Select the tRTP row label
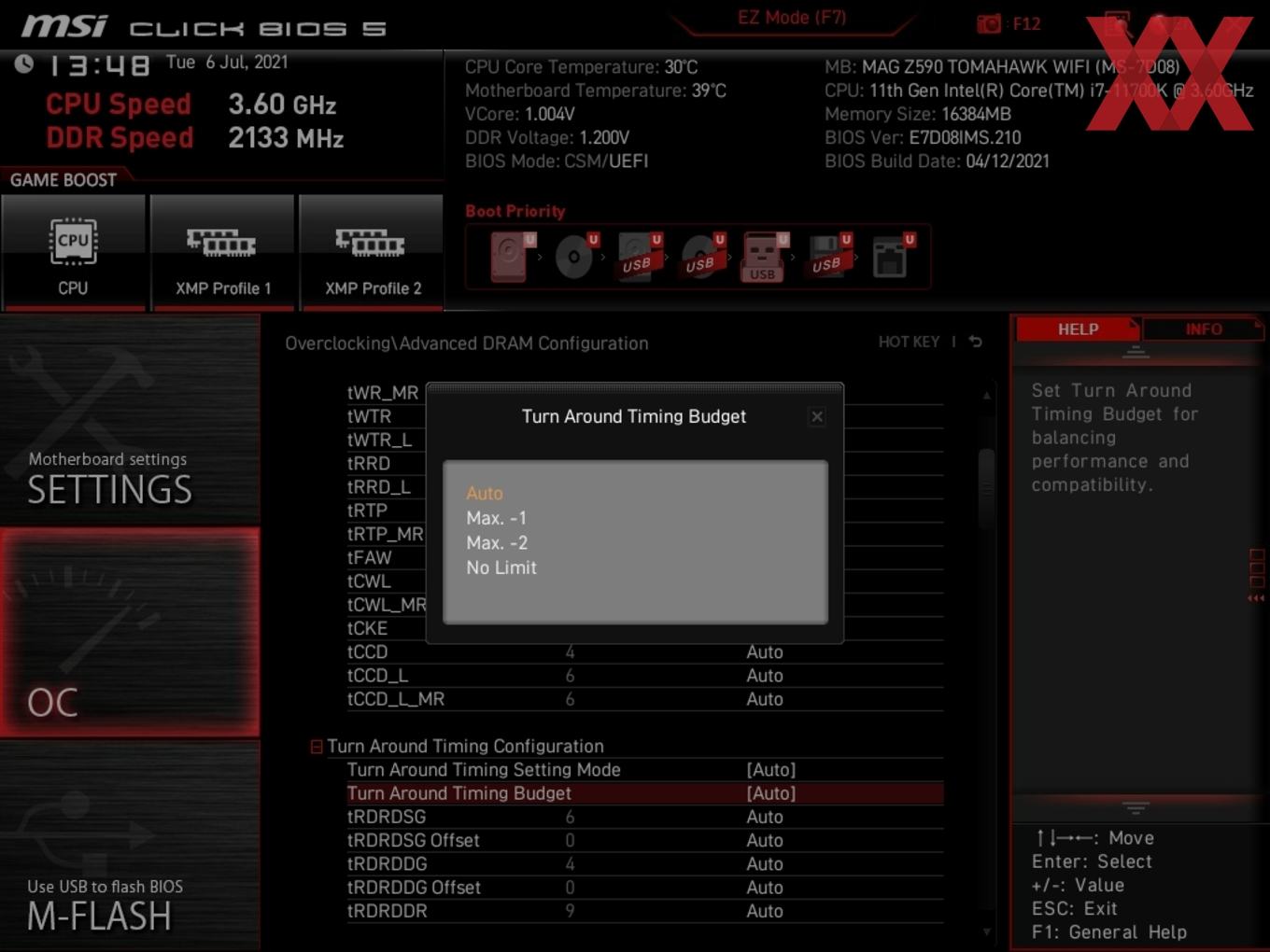 click(367, 511)
